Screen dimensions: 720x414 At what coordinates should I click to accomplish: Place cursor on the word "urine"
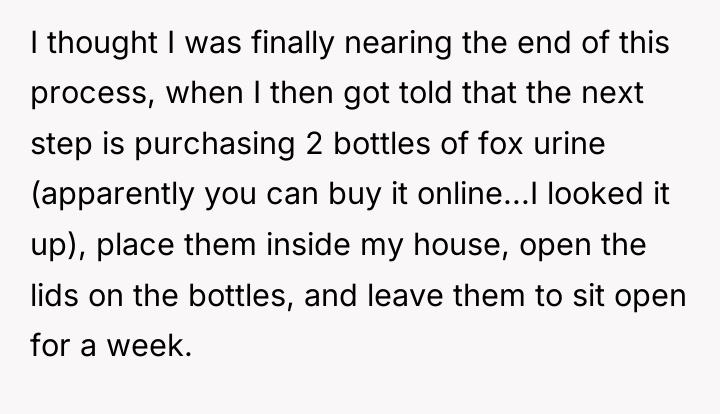[569, 144]
